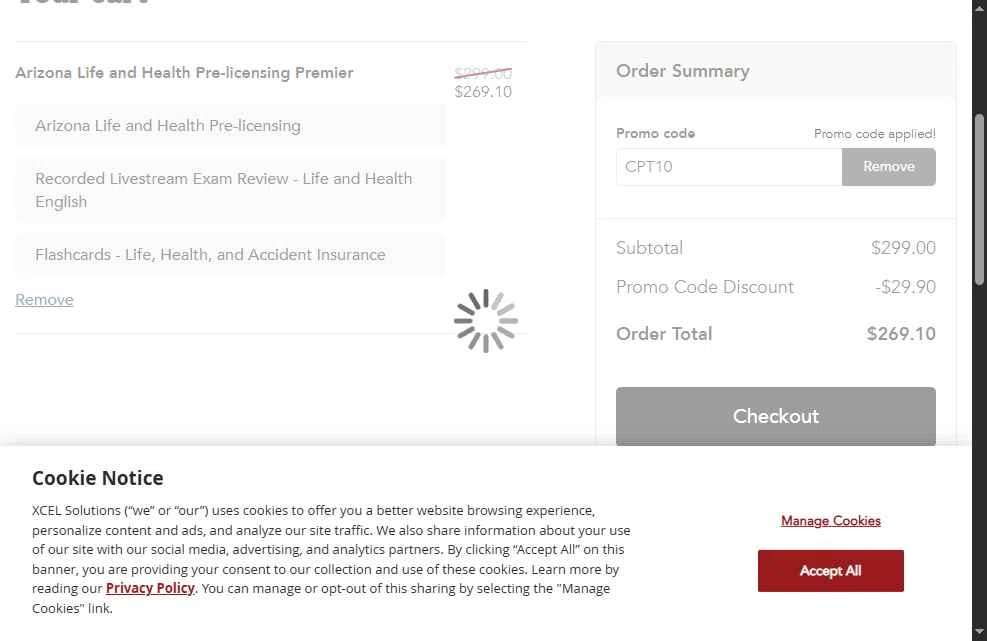Click the scrollbar up arrow

[x=979, y=8]
